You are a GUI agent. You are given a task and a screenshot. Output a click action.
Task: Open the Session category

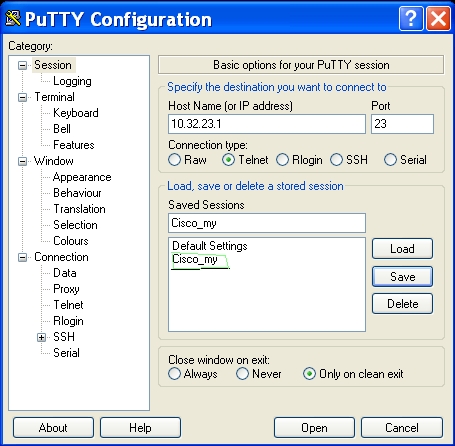(x=53, y=65)
